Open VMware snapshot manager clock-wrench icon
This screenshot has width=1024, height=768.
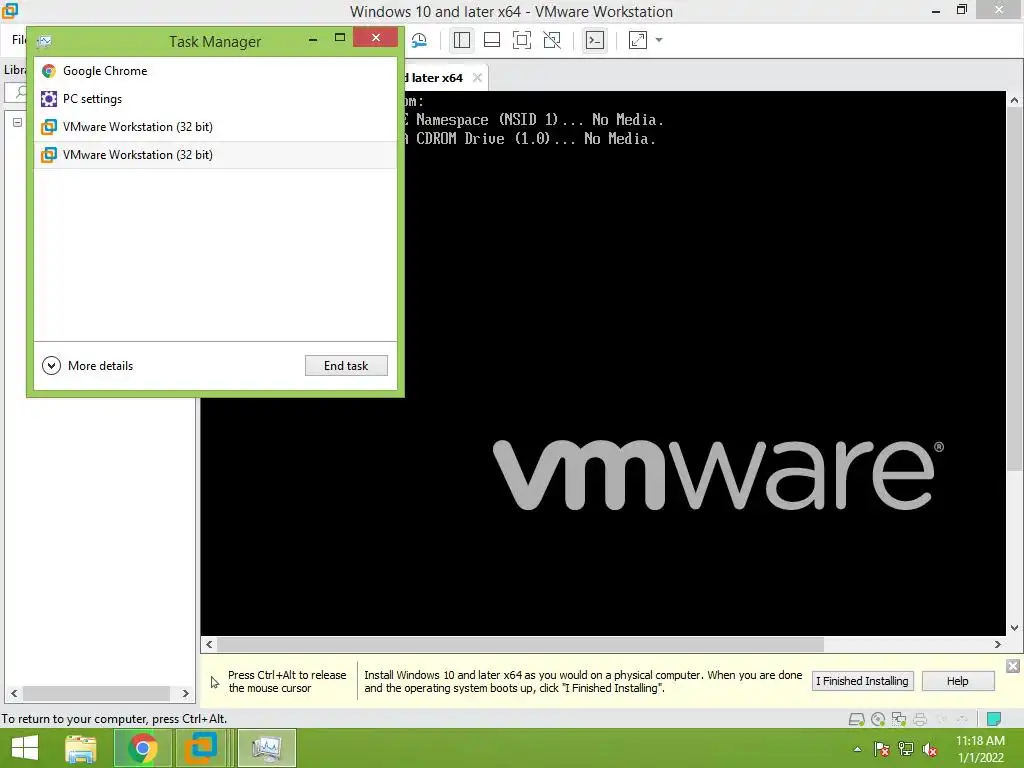(419, 40)
